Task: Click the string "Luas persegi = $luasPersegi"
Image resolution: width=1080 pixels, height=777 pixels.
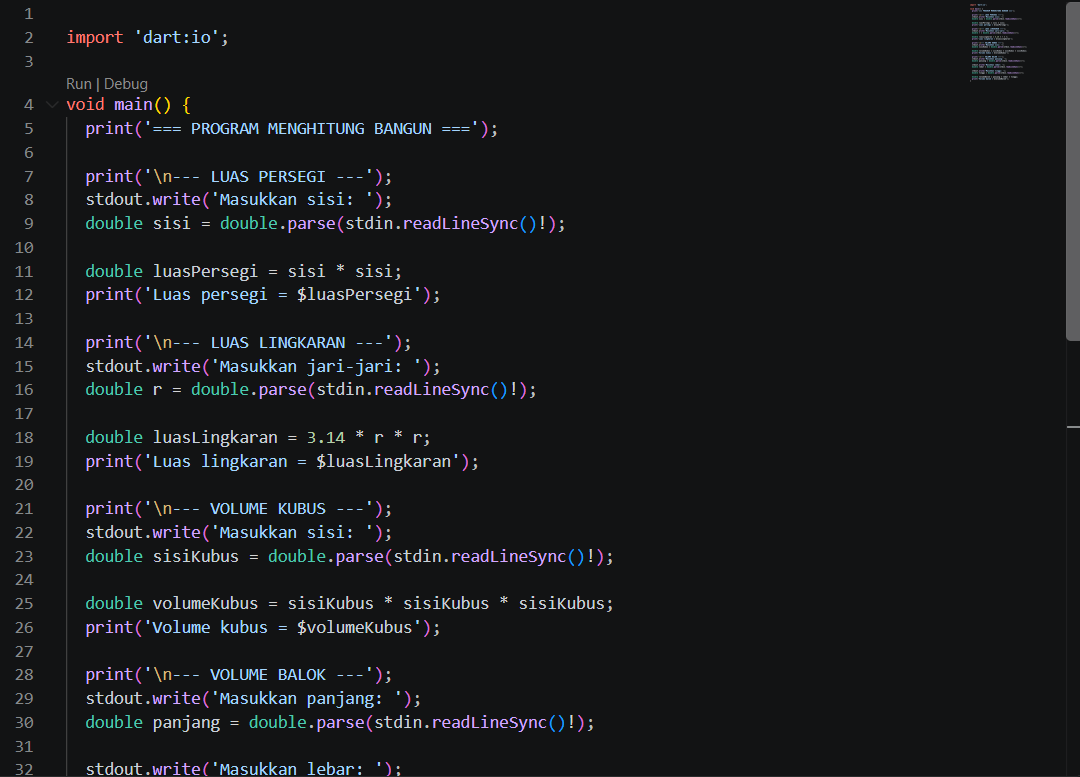Action: (282, 295)
